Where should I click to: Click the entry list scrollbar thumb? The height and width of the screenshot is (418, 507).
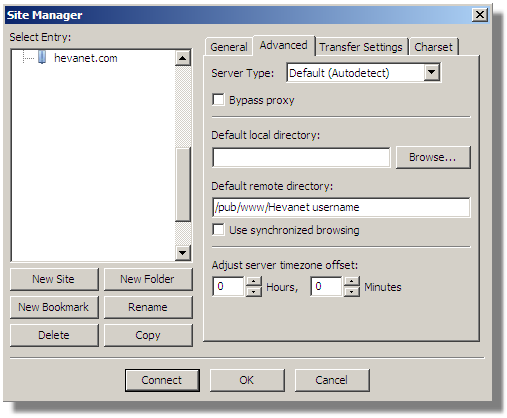click(182, 184)
